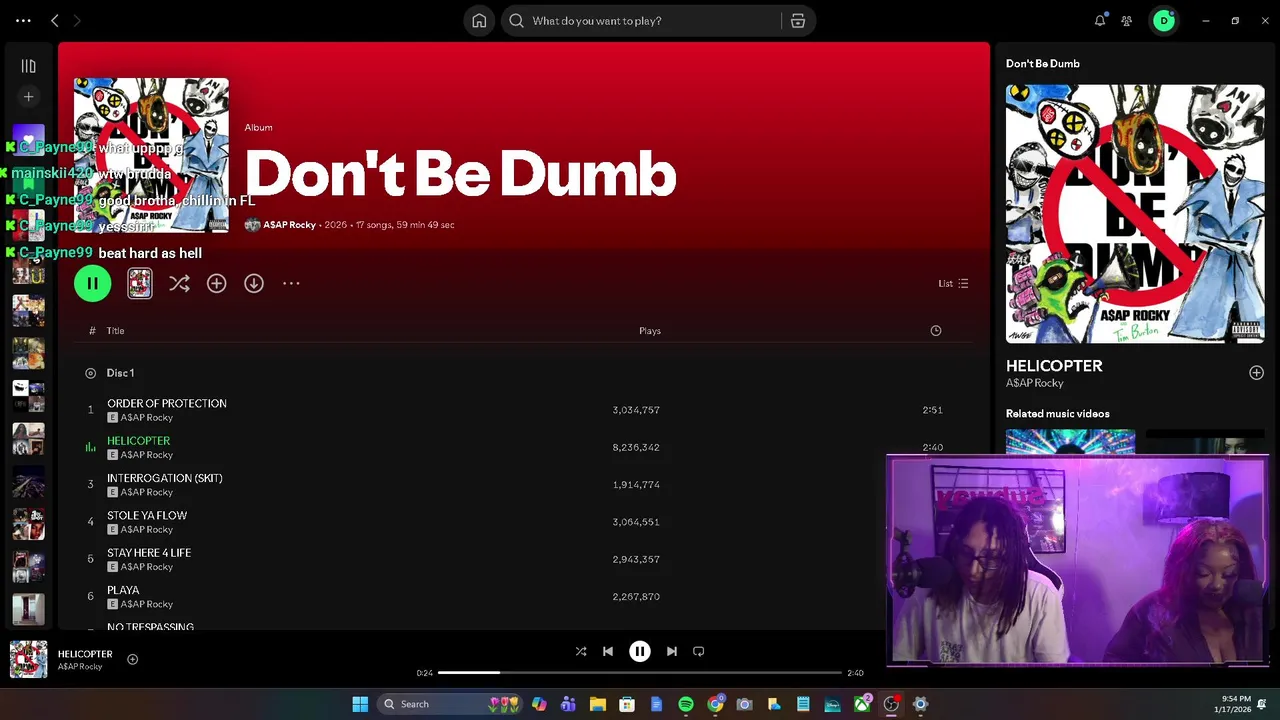This screenshot has height=720, width=1280.
Task: Skip to previous track
Action: [x=608, y=651]
